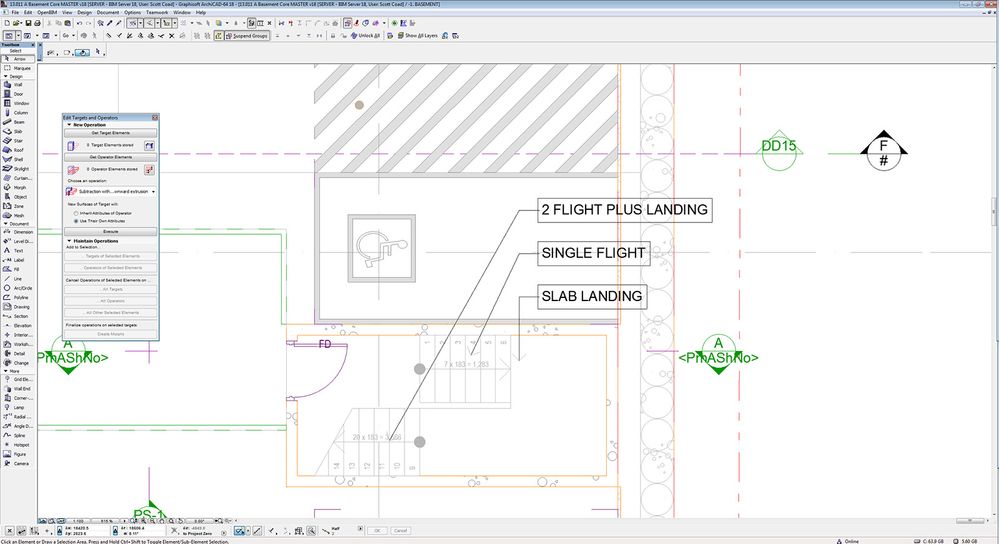The image size is (999, 544).
Task: Select the Stair tool
Action: (x=18, y=140)
